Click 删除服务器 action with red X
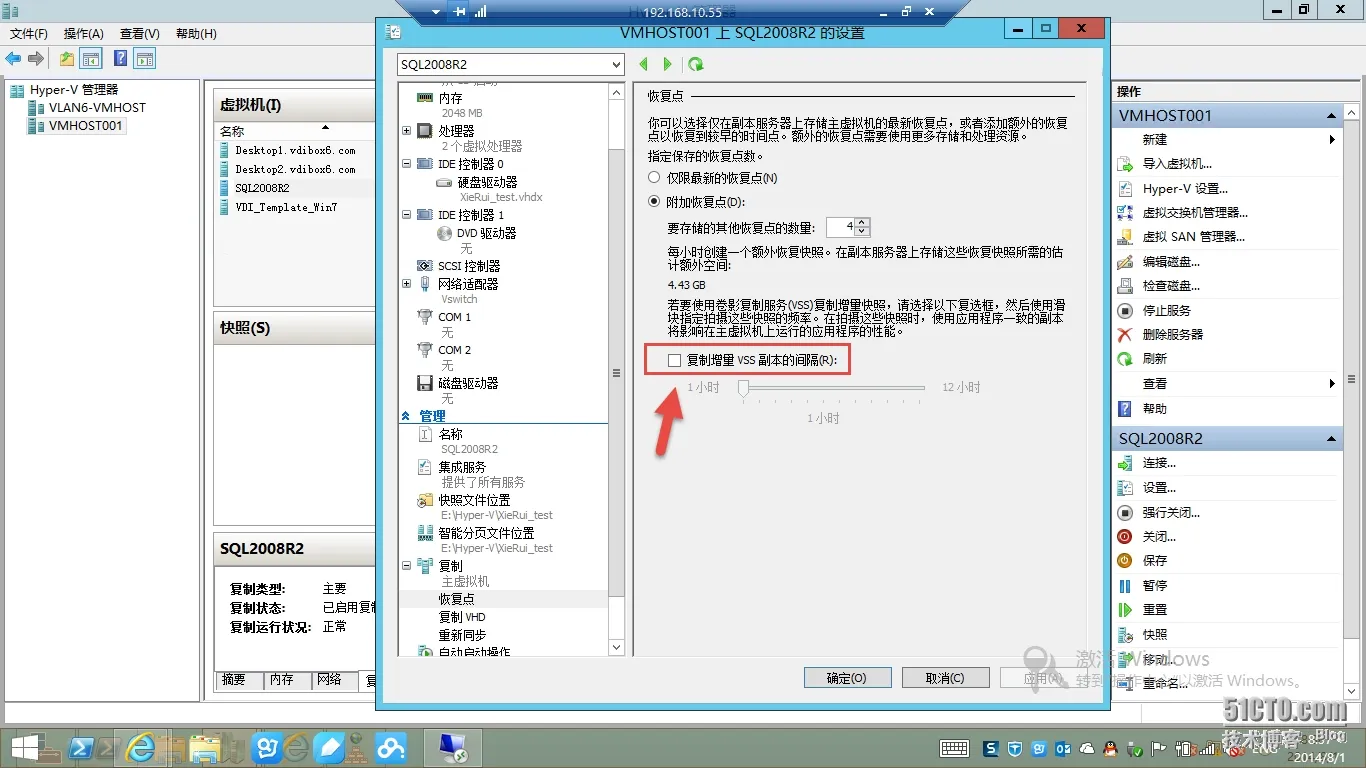The image size is (1366, 768). 1173,334
